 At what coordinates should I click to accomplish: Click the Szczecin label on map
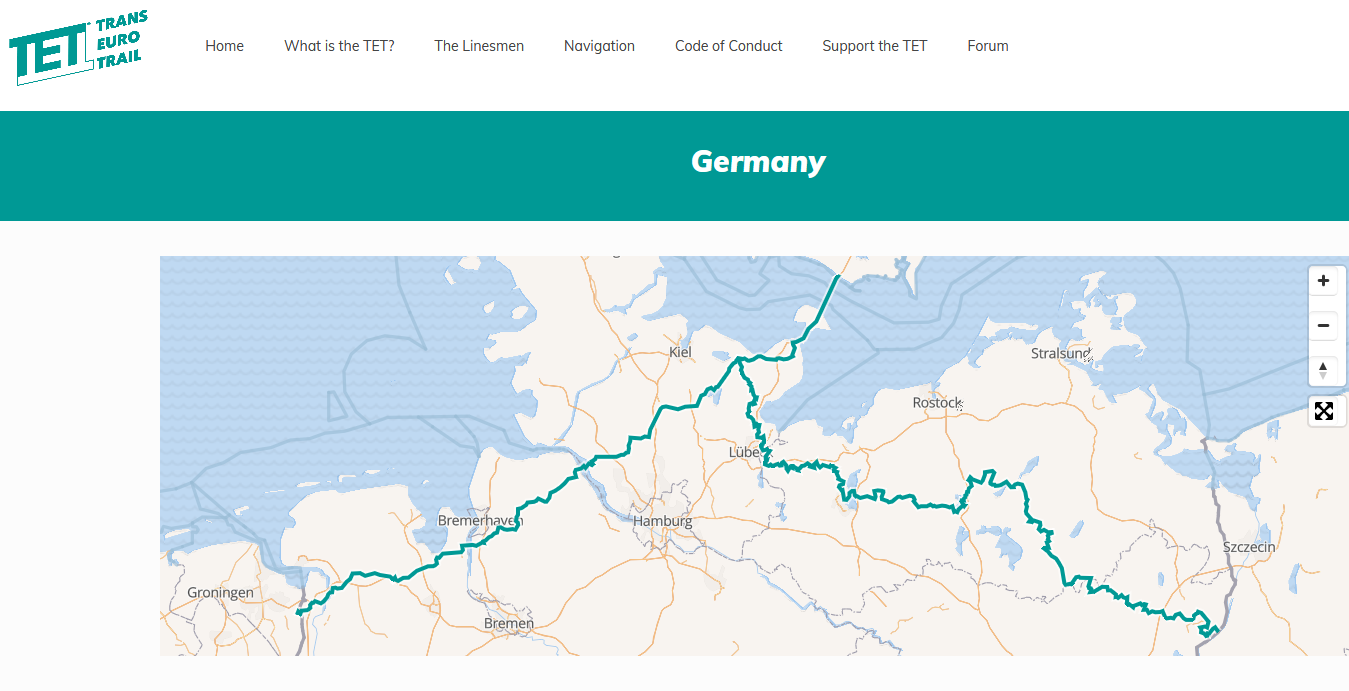(1249, 547)
